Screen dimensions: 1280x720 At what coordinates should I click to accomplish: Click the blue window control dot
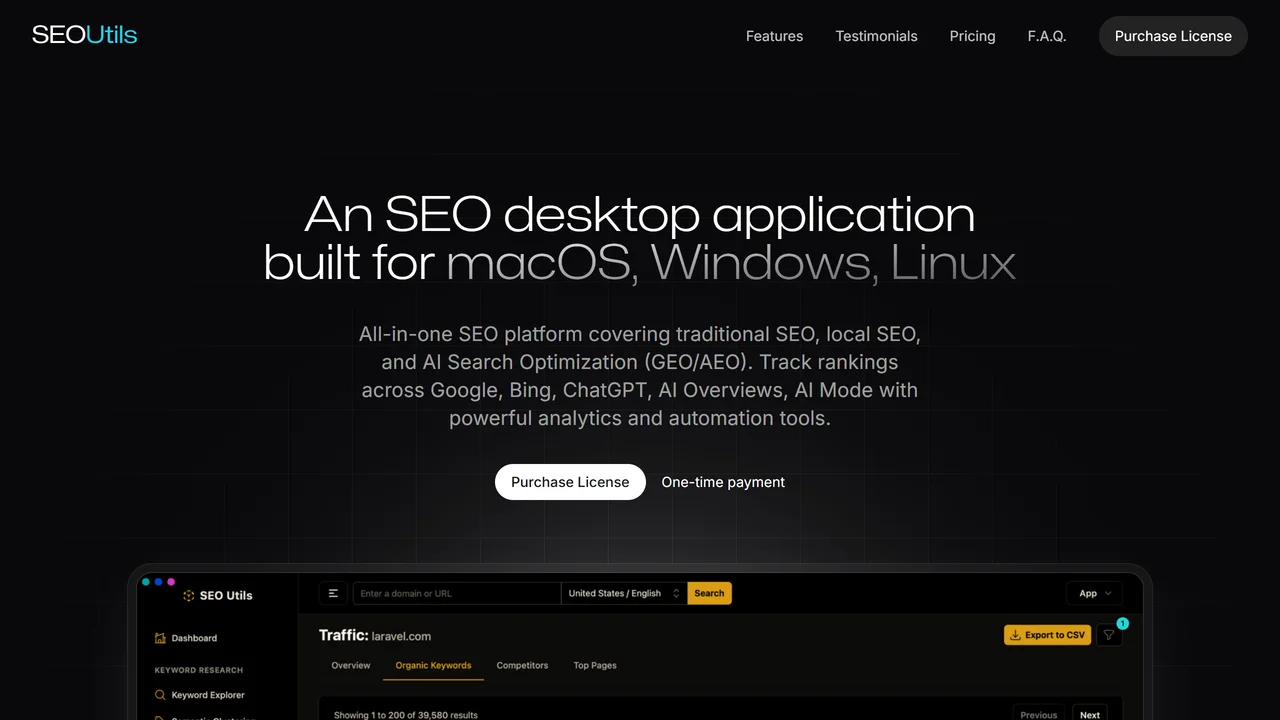pos(158,581)
